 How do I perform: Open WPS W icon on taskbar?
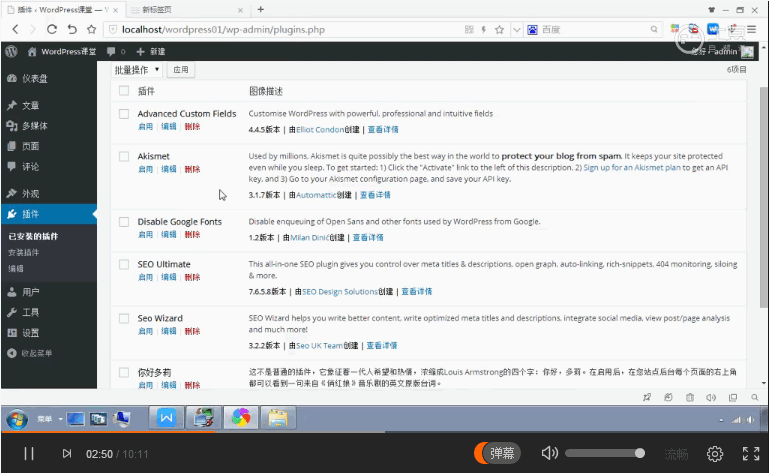[166, 418]
